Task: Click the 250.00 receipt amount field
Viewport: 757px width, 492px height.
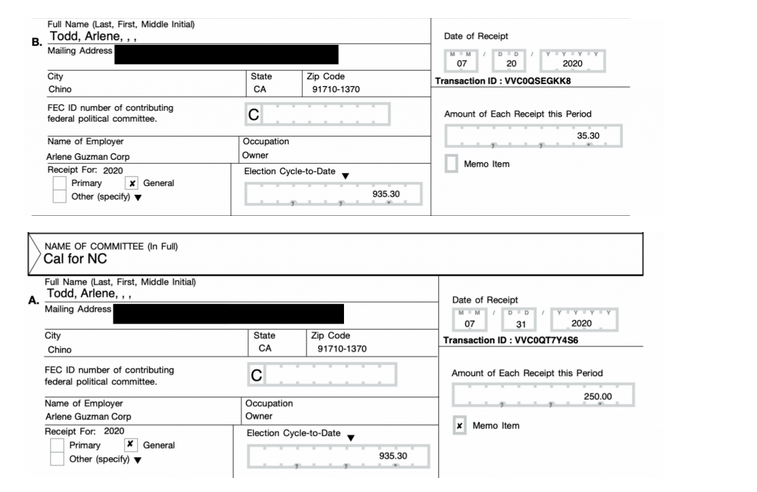Action: (543, 395)
